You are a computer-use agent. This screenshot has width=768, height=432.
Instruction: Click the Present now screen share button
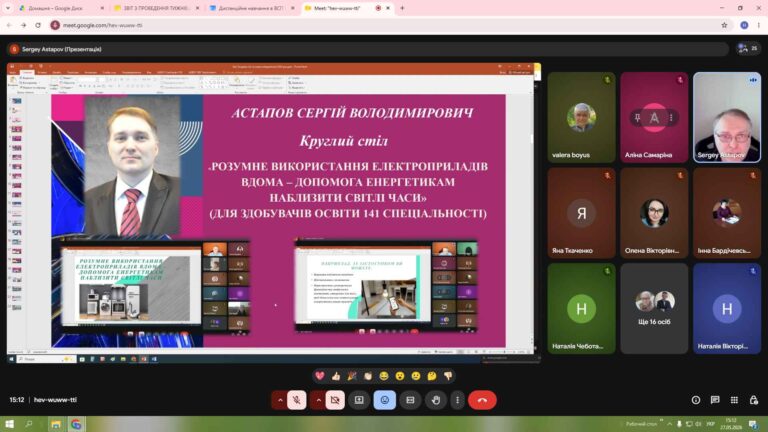click(359, 400)
